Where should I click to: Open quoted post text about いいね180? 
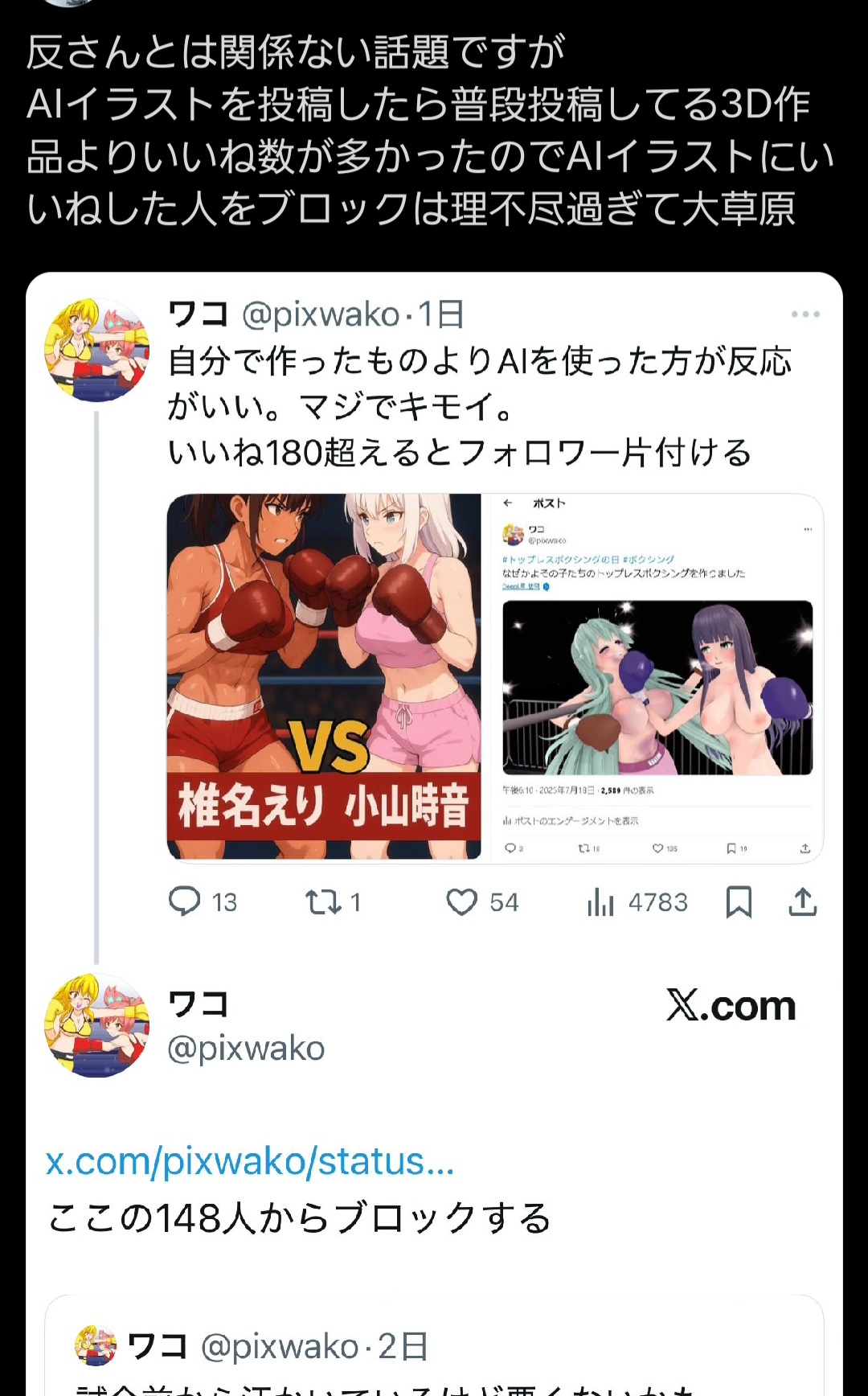coord(480,407)
